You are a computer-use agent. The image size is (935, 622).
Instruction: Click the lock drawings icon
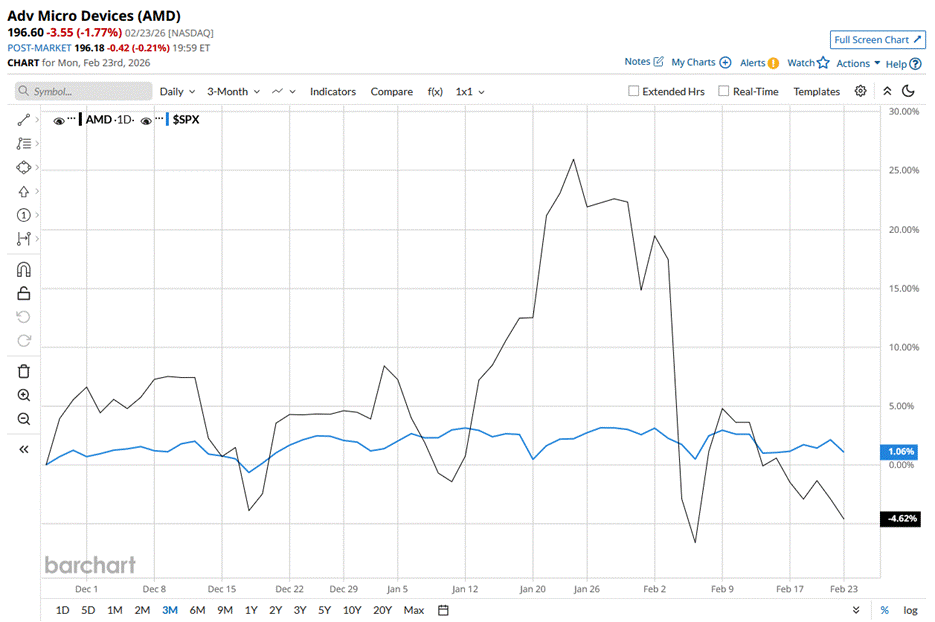pyautogui.click(x=24, y=293)
